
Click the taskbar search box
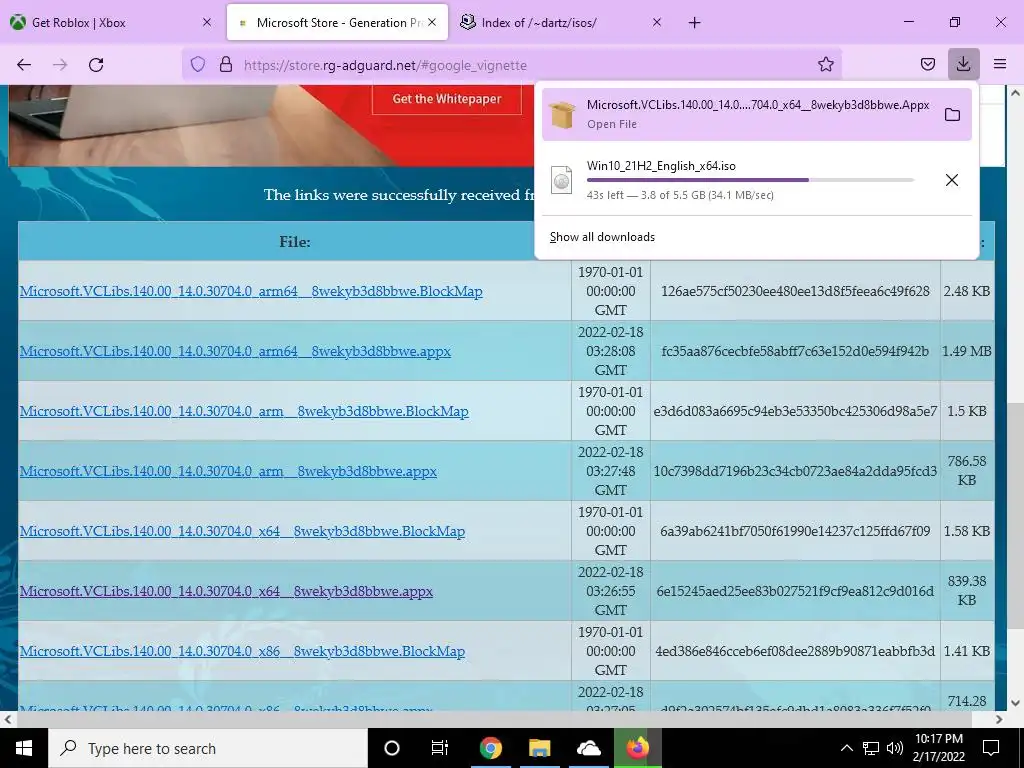tap(208, 748)
